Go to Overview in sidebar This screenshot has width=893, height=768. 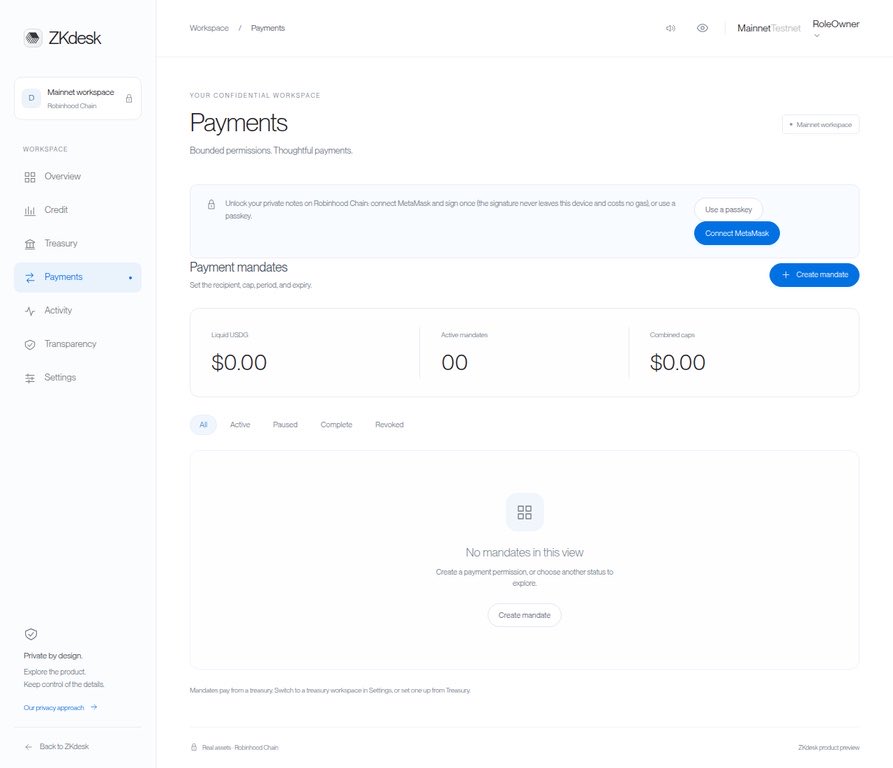click(78, 176)
